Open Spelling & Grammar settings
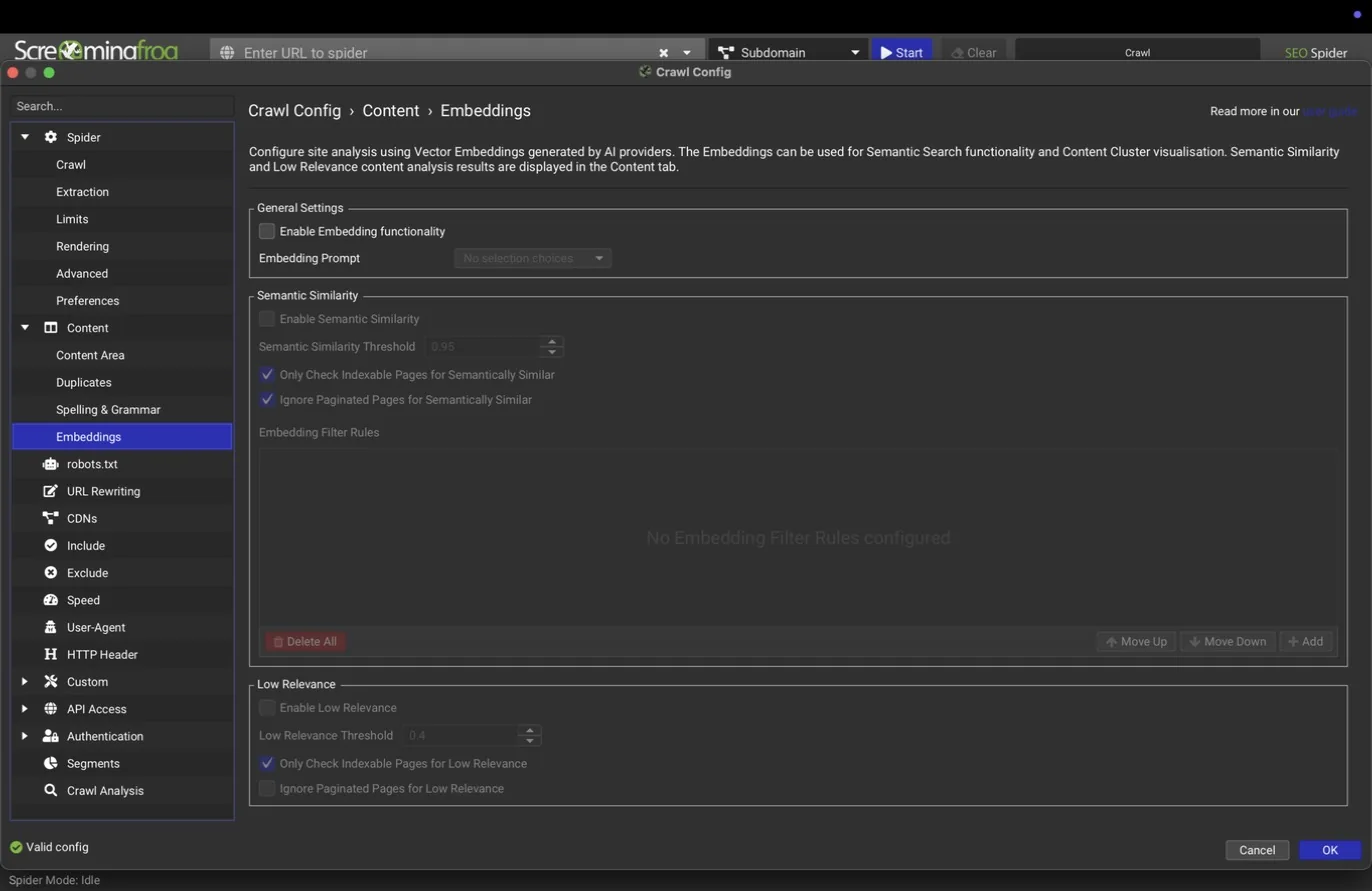Image resolution: width=1372 pixels, height=891 pixels. click(x=108, y=410)
